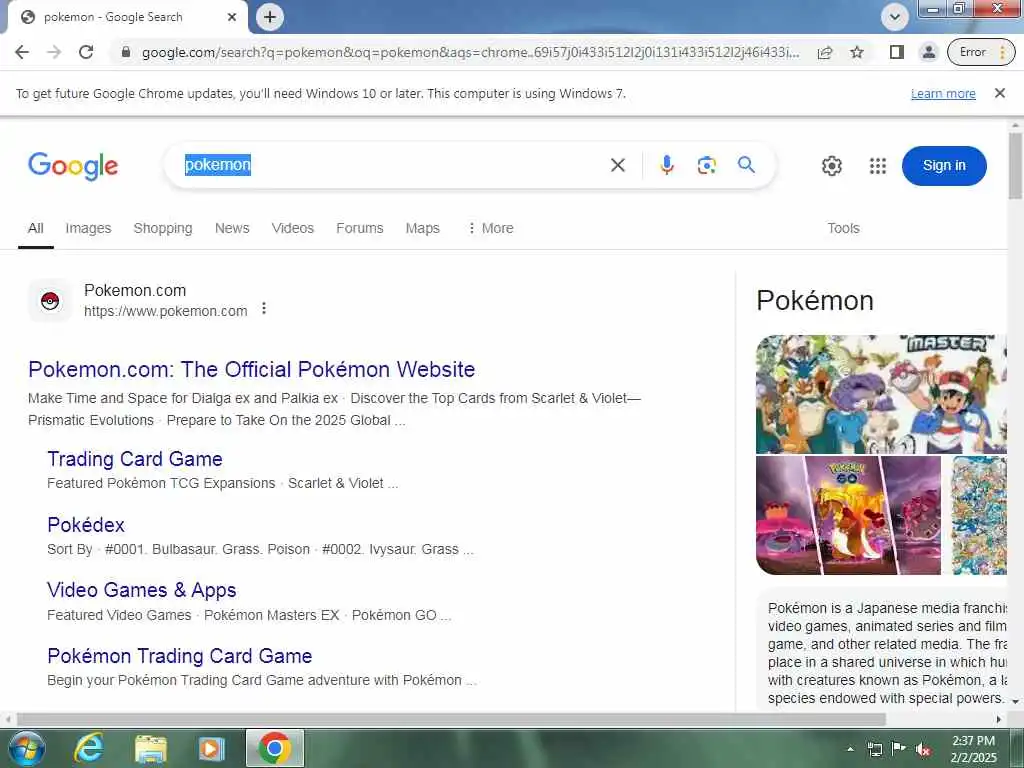Switch to the Videos tab
Image resolution: width=1024 pixels, height=768 pixels.
click(293, 228)
